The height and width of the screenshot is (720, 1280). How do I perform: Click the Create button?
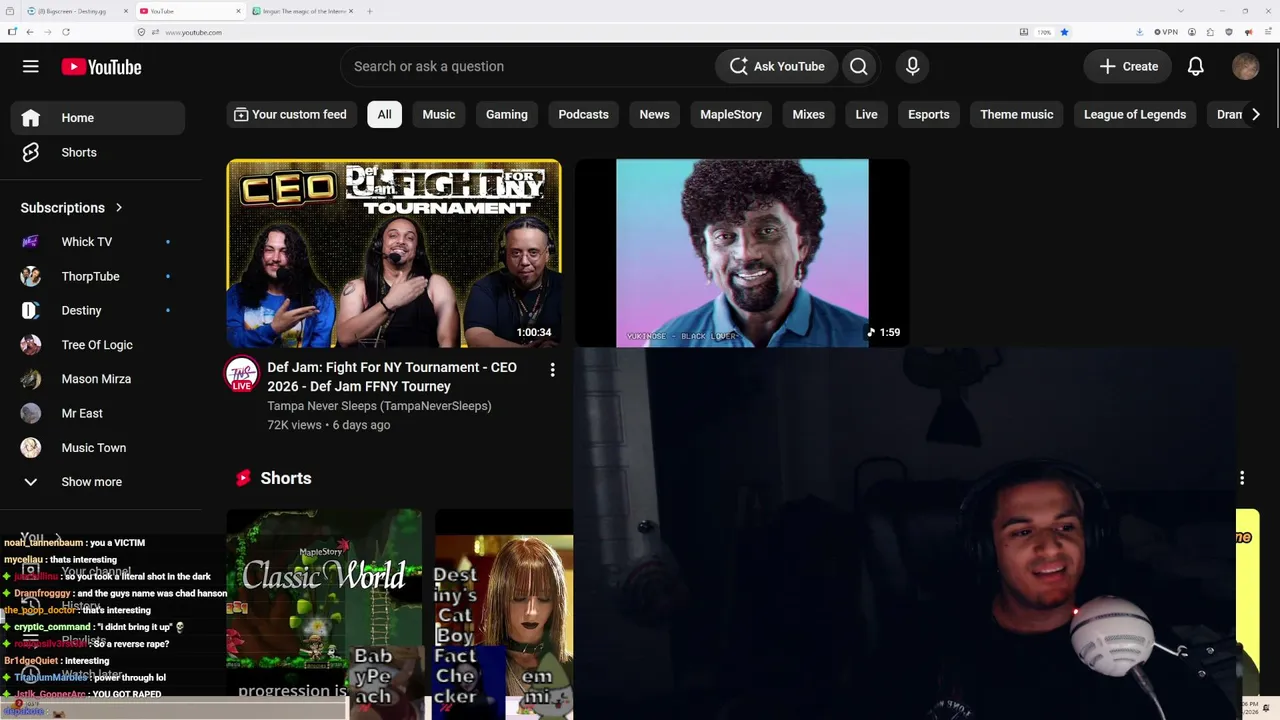tap(1129, 66)
